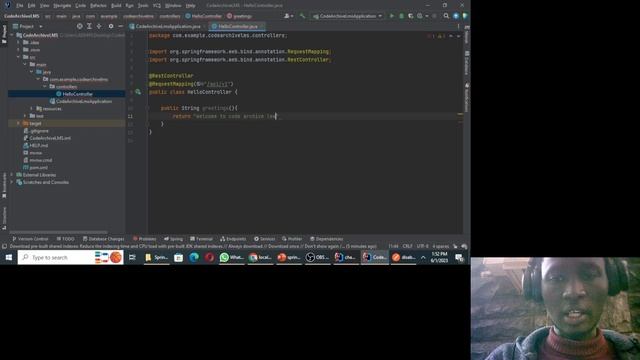Collapse the java folder in project tree
Image resolution: width=640 pixels, height=360 pixels.
tap(31, 72)
